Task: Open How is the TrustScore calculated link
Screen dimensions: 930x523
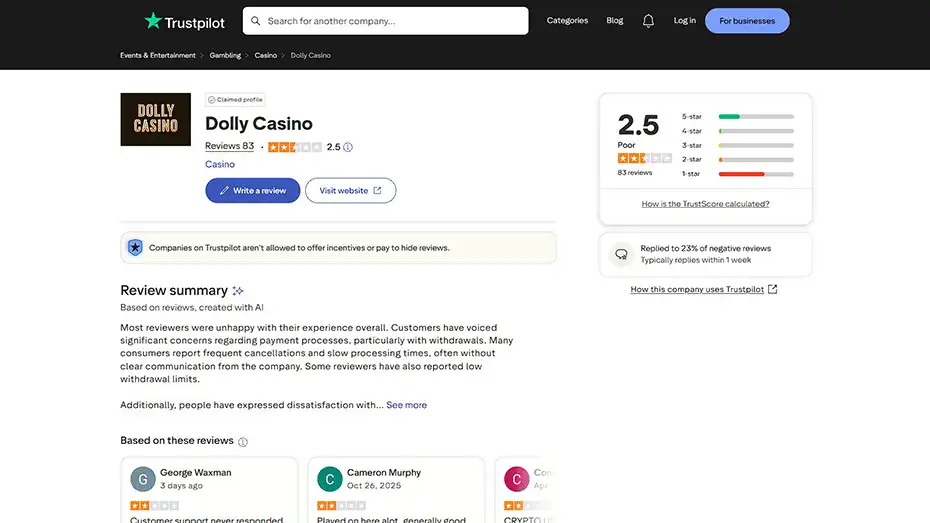Action: (705, 204)
